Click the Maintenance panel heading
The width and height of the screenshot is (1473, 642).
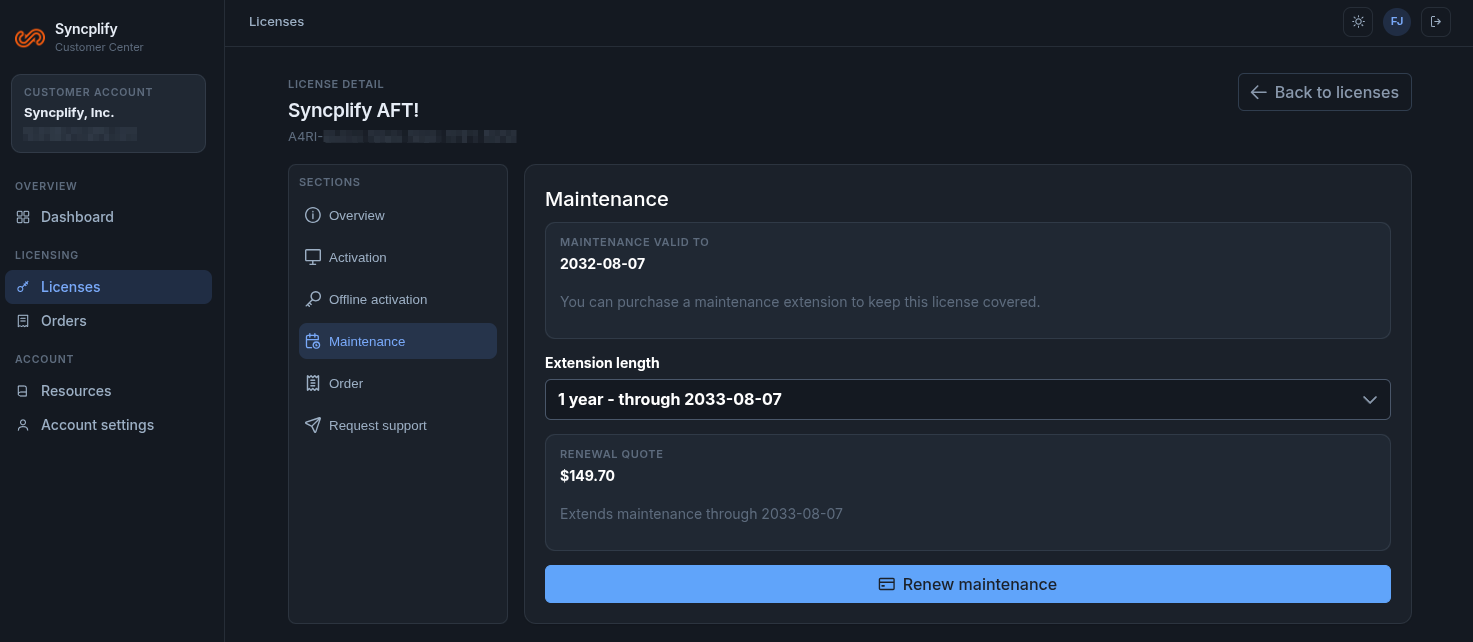click(x=606, y=199)
